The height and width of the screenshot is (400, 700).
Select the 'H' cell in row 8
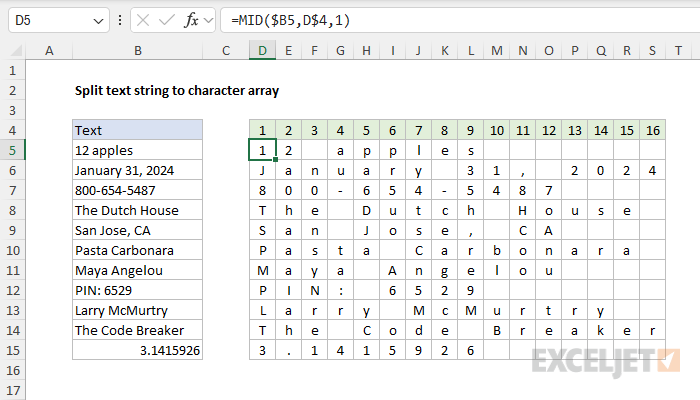(522, 210)
